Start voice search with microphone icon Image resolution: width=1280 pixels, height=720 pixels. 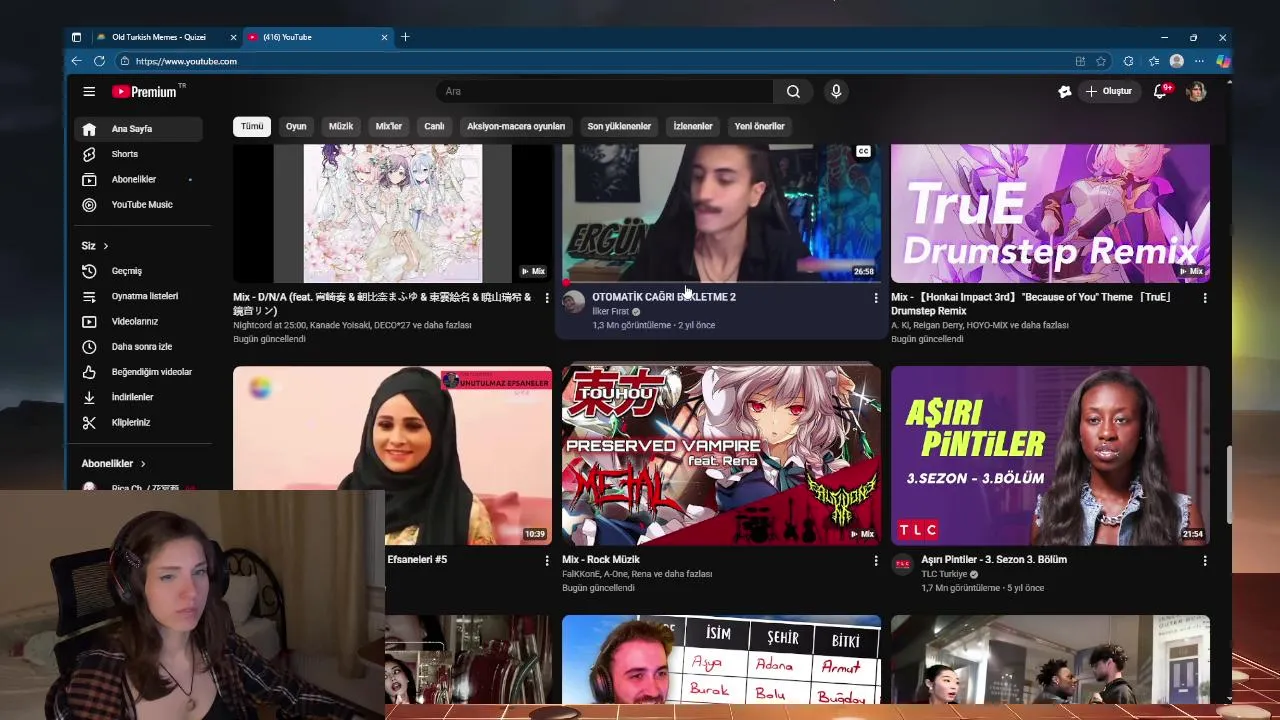click(x=836, y=91)
